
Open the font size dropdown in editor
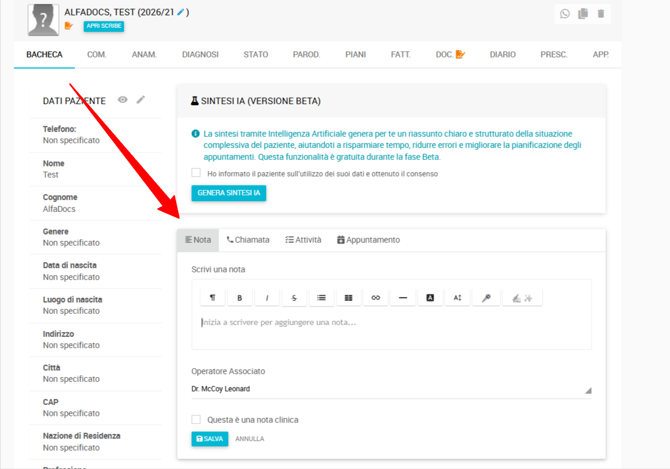click(458, 298)
